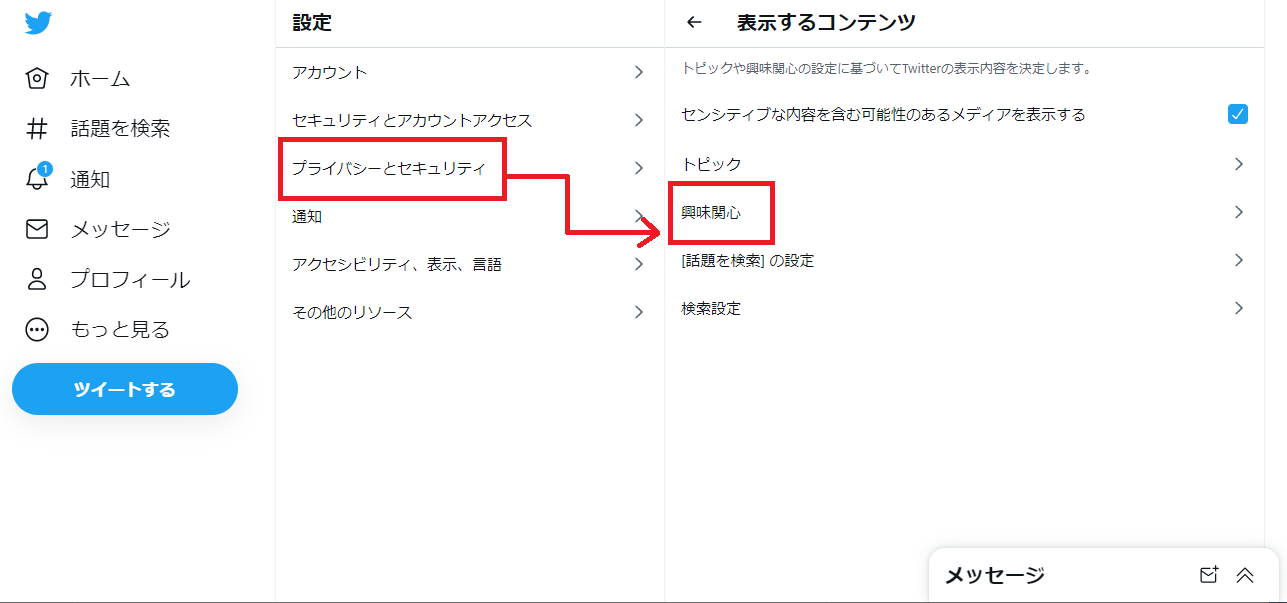The height and width of the screenshot is (603, 1287).
Task: Click the ツイートする button
Action: pyautogui.click(x=125, y=389)
